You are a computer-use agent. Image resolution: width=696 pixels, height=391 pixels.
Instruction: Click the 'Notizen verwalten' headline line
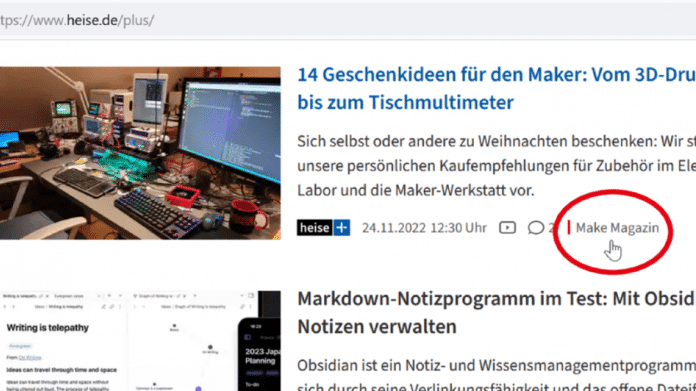pyautogui.click(x=377, y=327)
